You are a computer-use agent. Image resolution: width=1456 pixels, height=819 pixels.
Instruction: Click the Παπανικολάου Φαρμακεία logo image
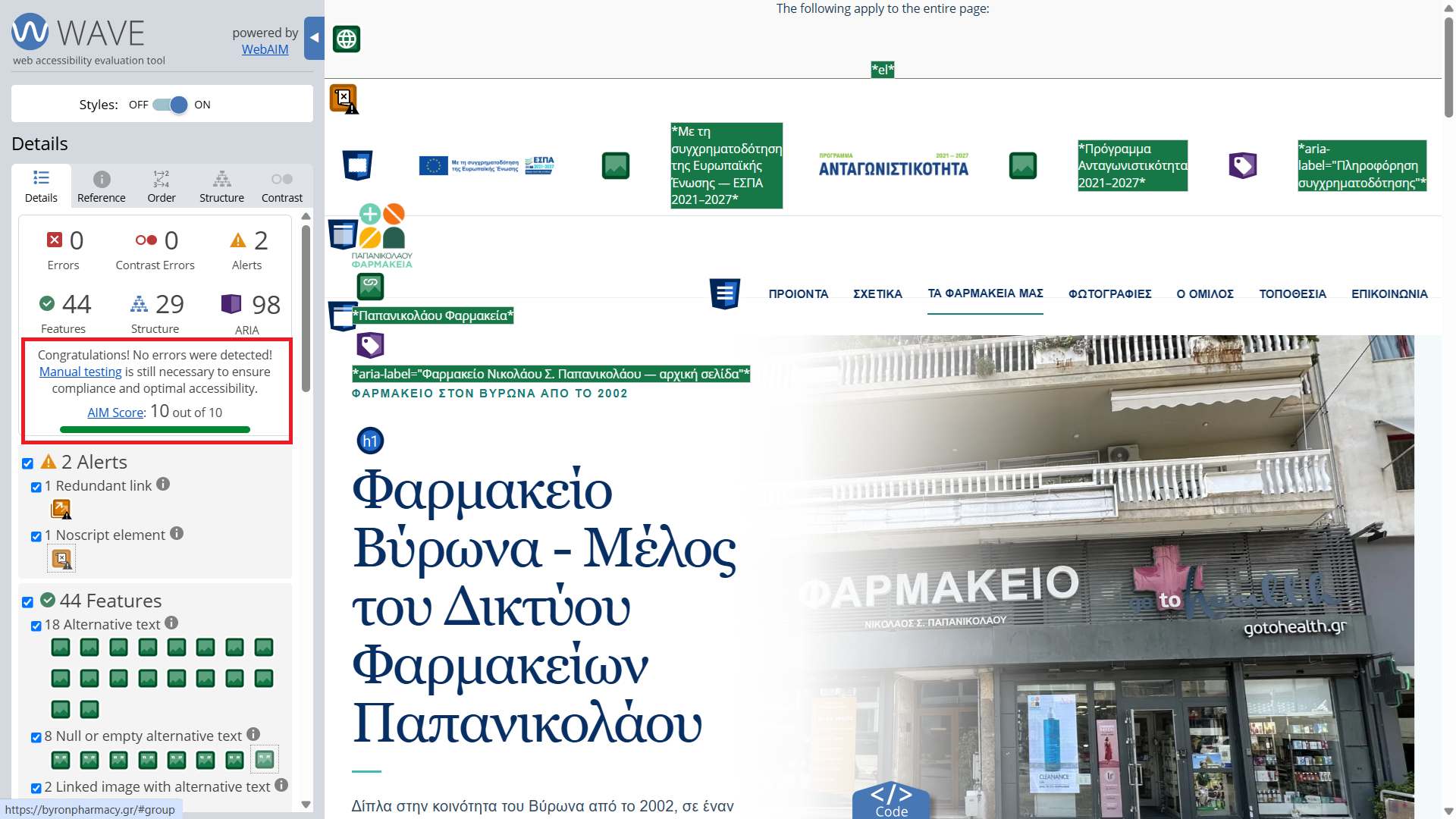click(382, 235)
